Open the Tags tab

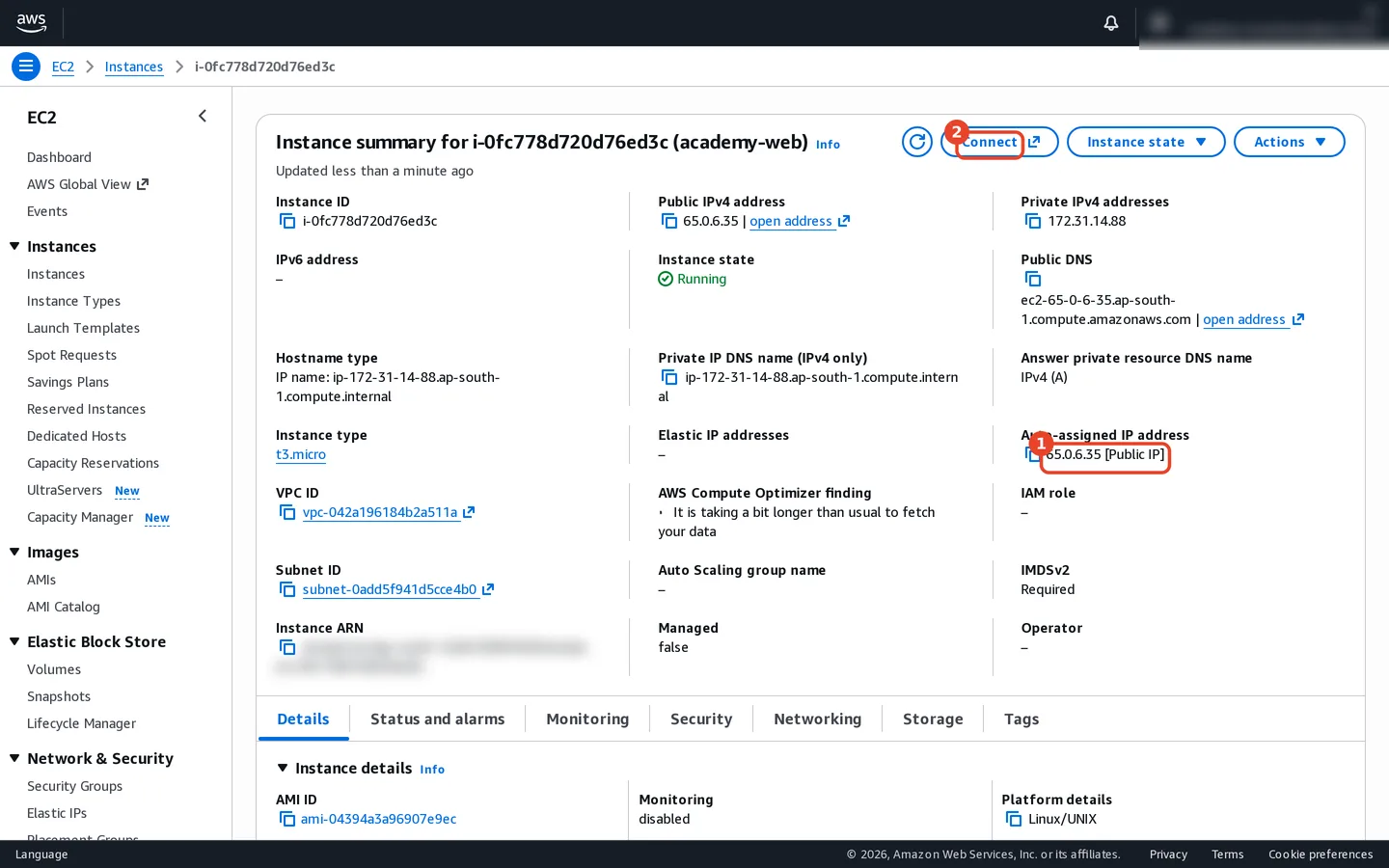(1021, 719)
